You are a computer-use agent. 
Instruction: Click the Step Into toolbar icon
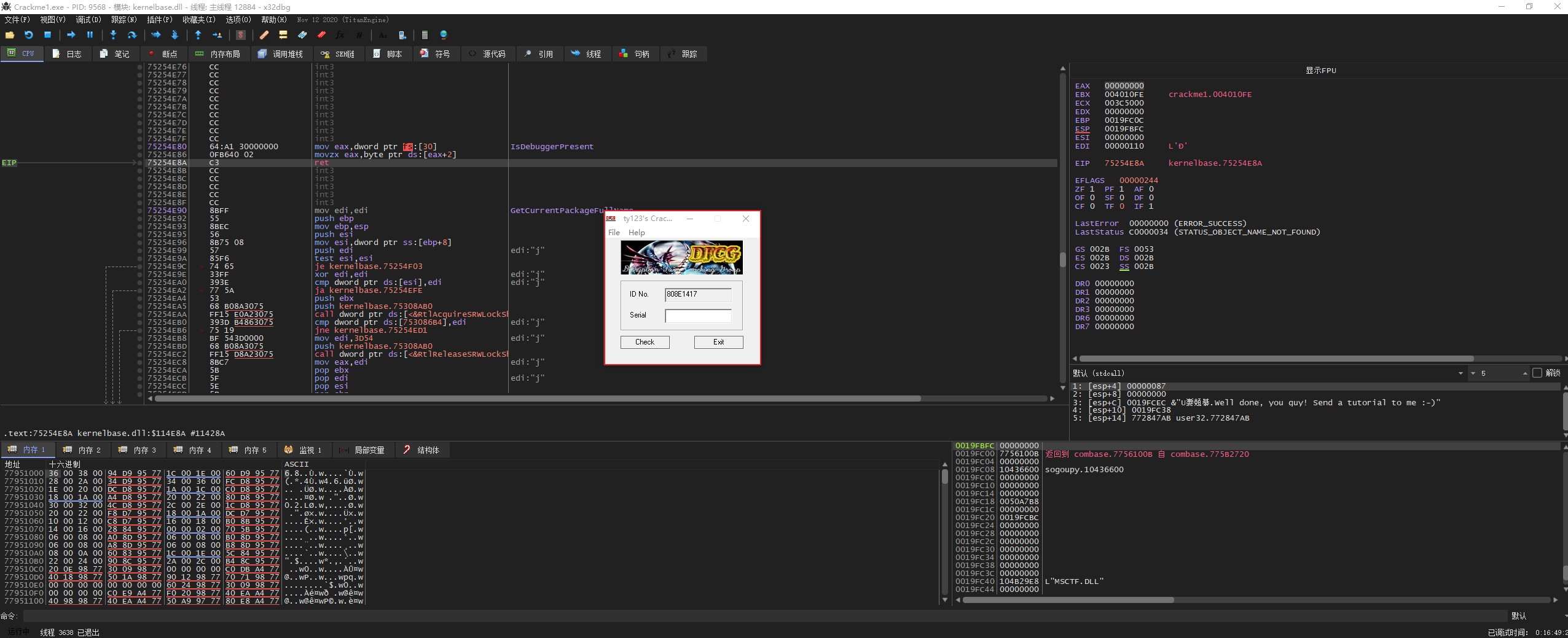click(113, 36)
